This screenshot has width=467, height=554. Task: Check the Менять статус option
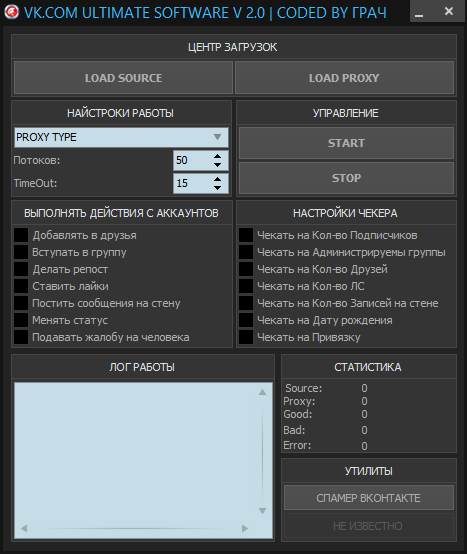(x=21, y=320)
